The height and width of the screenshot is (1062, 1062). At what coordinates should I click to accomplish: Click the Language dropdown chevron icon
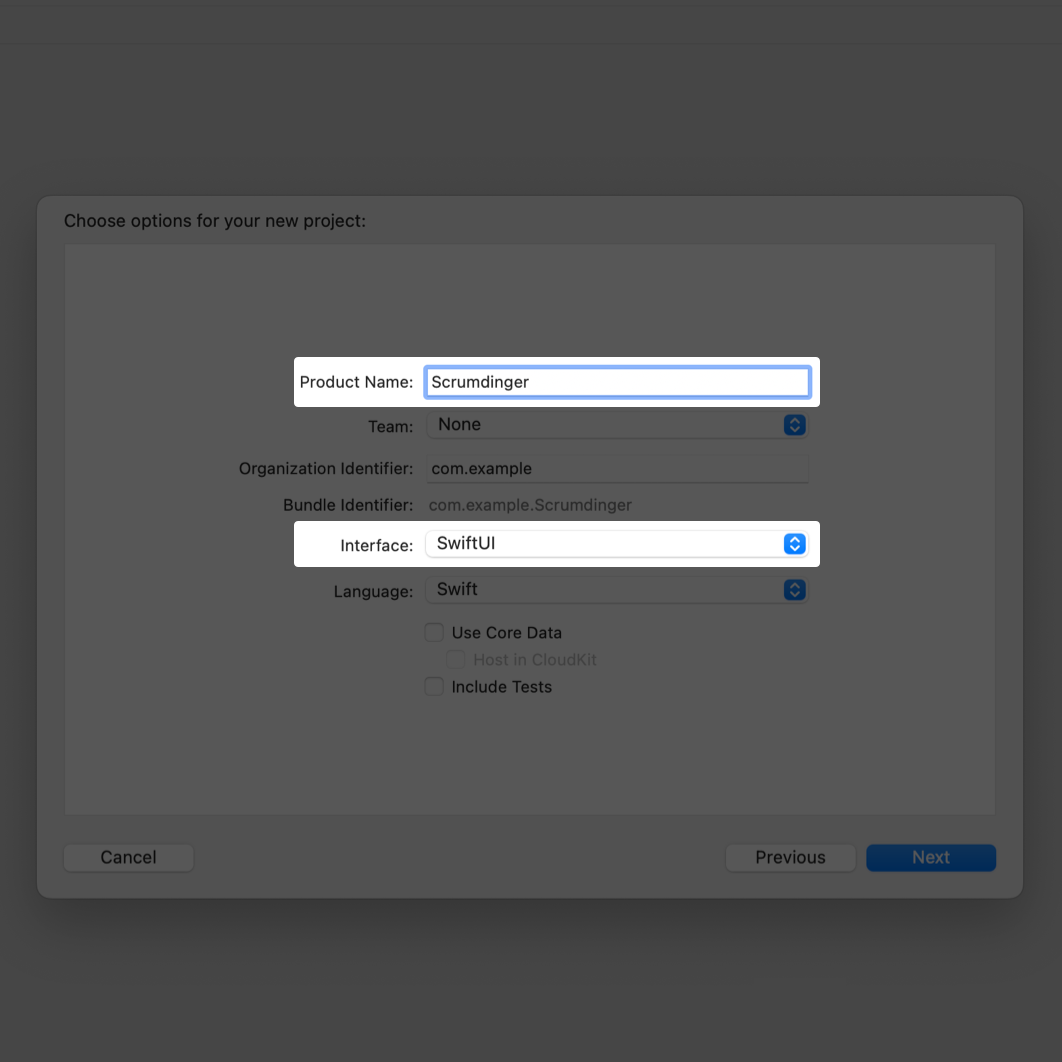coord(793,589)
